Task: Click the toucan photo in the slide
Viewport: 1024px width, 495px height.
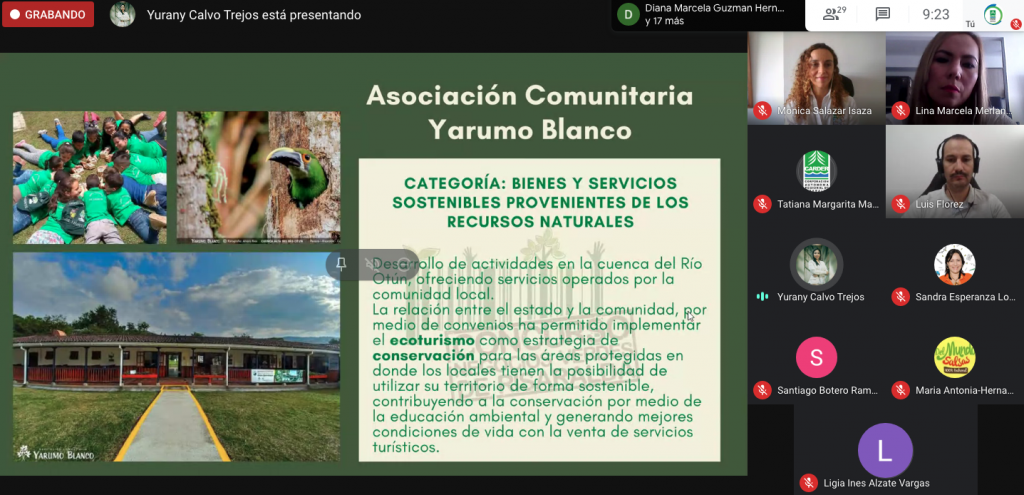Action: click(x=259, y=177)
